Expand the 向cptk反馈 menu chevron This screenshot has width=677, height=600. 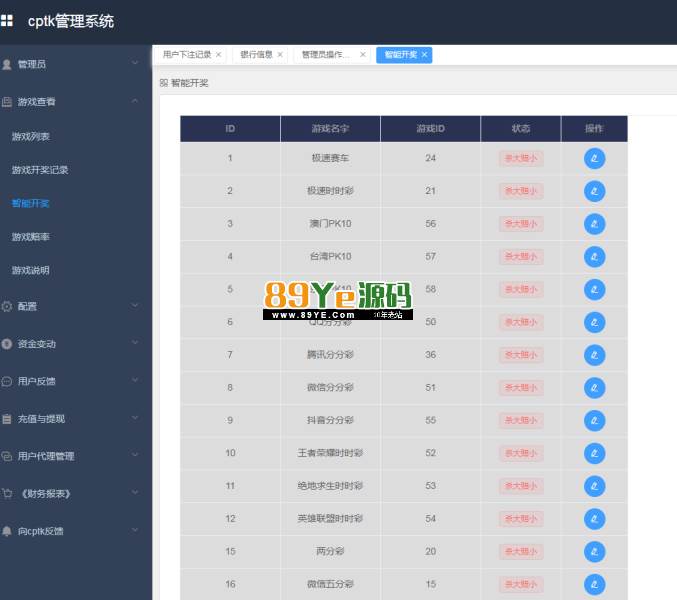(x=135, y=530)
